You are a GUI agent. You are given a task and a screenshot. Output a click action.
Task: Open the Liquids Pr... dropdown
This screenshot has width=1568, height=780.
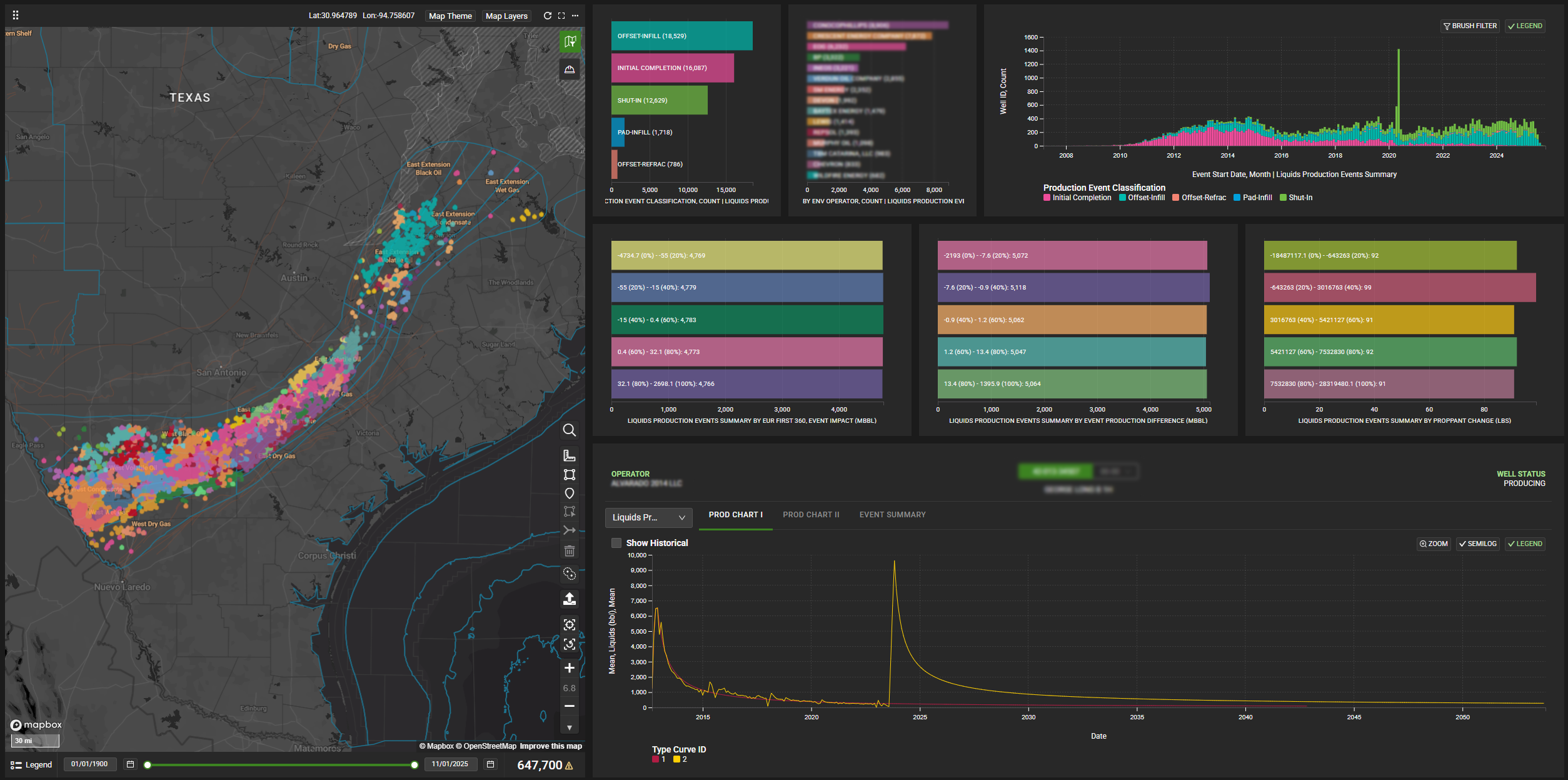click(x=648, y=517)
